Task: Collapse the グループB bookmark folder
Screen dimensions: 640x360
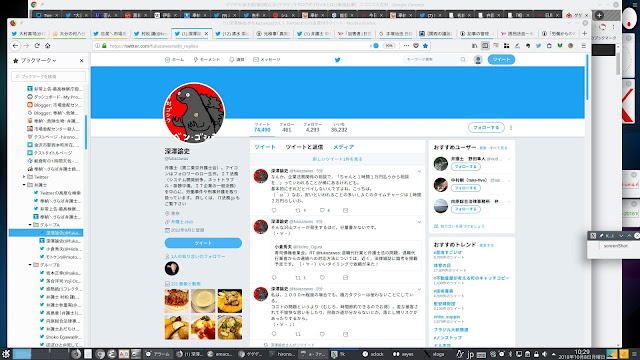Action: click(30, 265)
